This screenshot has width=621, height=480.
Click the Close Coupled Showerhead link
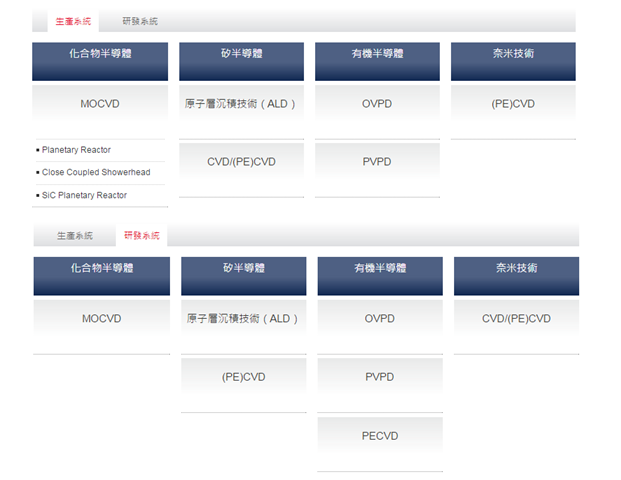[x=95, y=172]
